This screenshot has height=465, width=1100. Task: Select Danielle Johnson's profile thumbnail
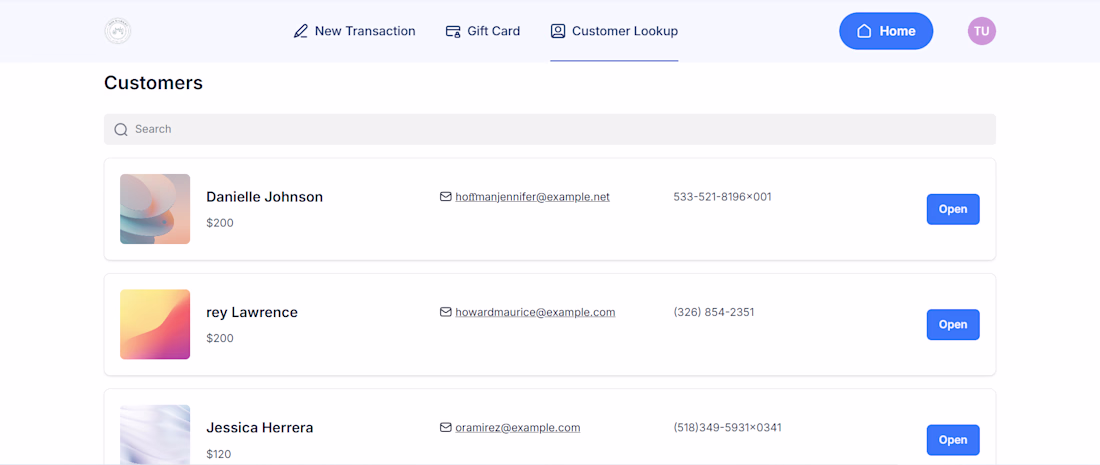point(155,209)
